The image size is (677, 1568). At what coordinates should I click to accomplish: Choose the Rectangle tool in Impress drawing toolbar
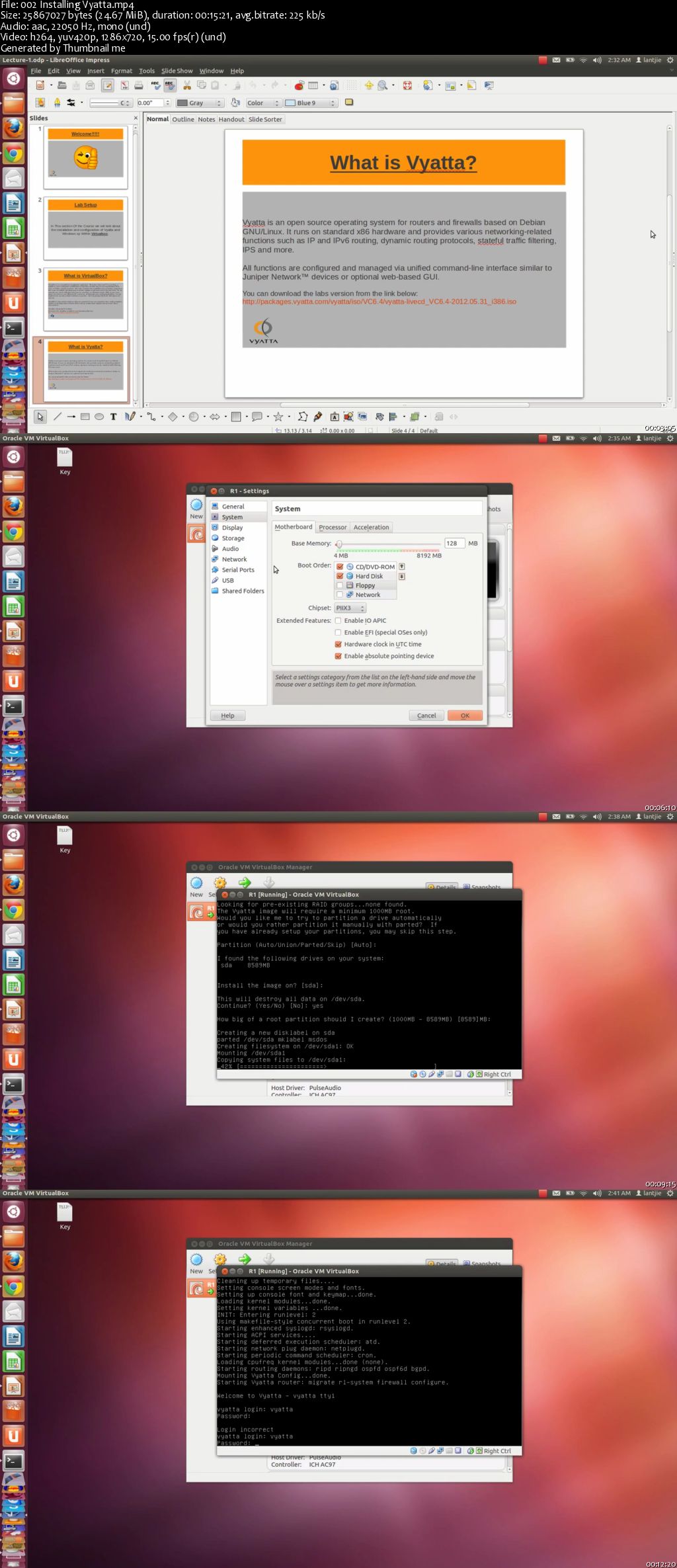pyautogui.click(x=85, y=417)
